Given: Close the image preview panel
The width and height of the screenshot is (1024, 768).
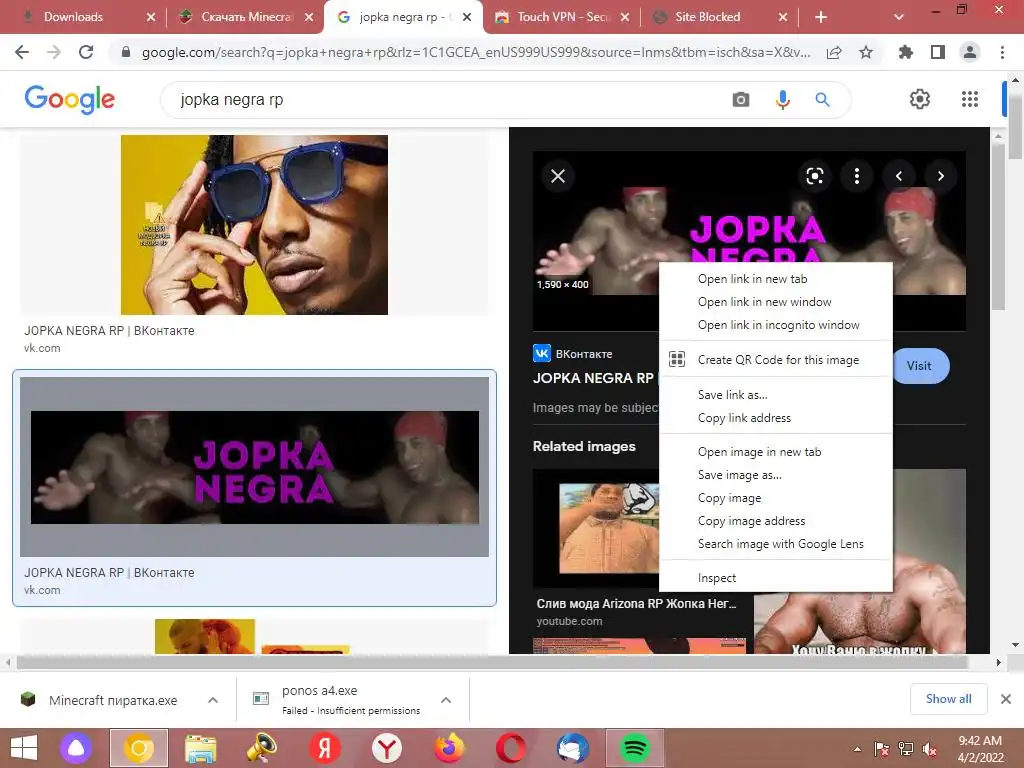Looking at the screenshot, I should click(558, 176).
